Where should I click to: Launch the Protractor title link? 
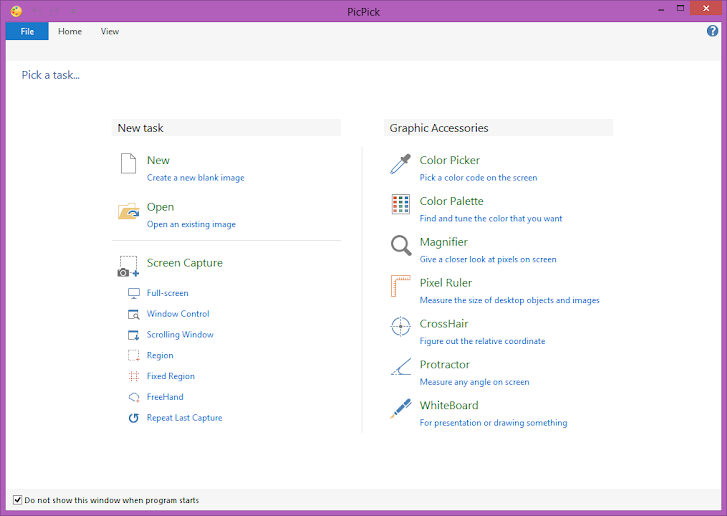[444, 364]
